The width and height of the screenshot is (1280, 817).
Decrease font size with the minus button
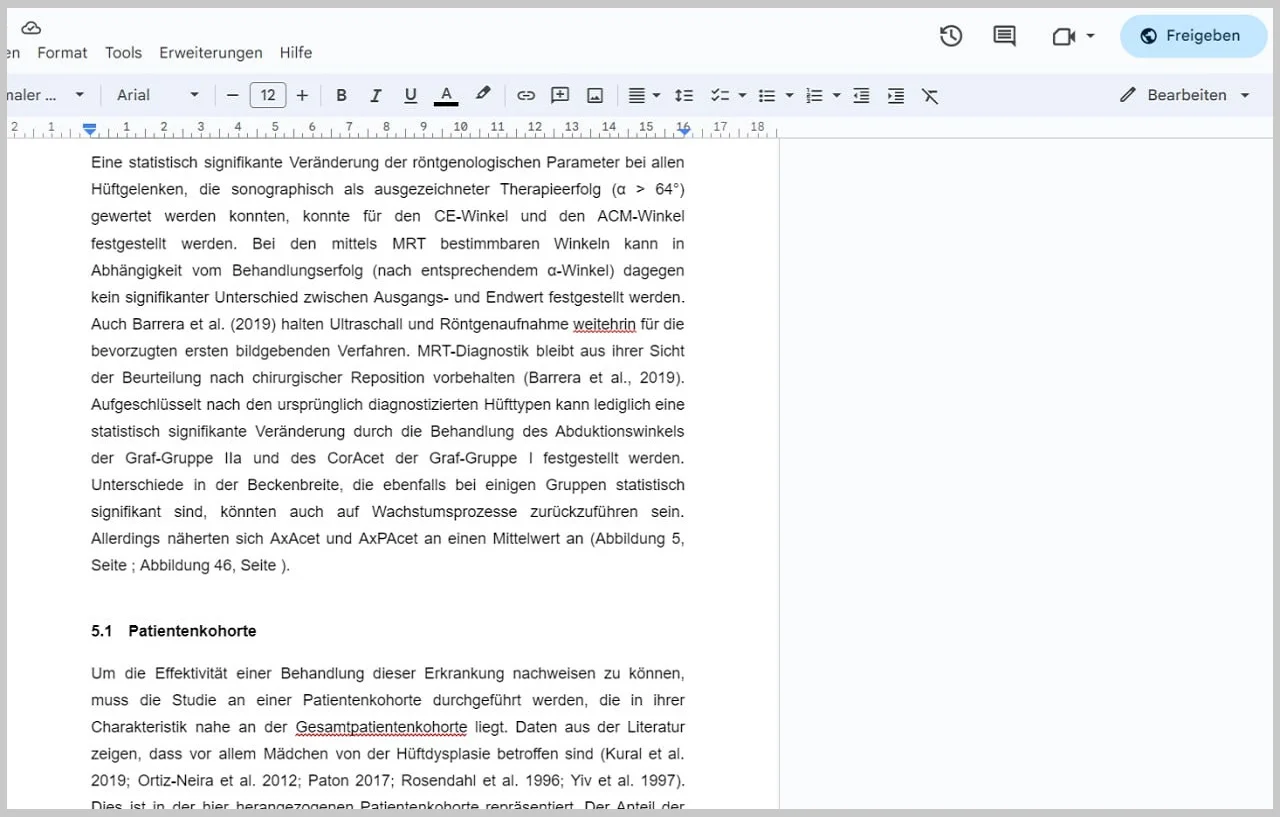(x=232, y=95)
